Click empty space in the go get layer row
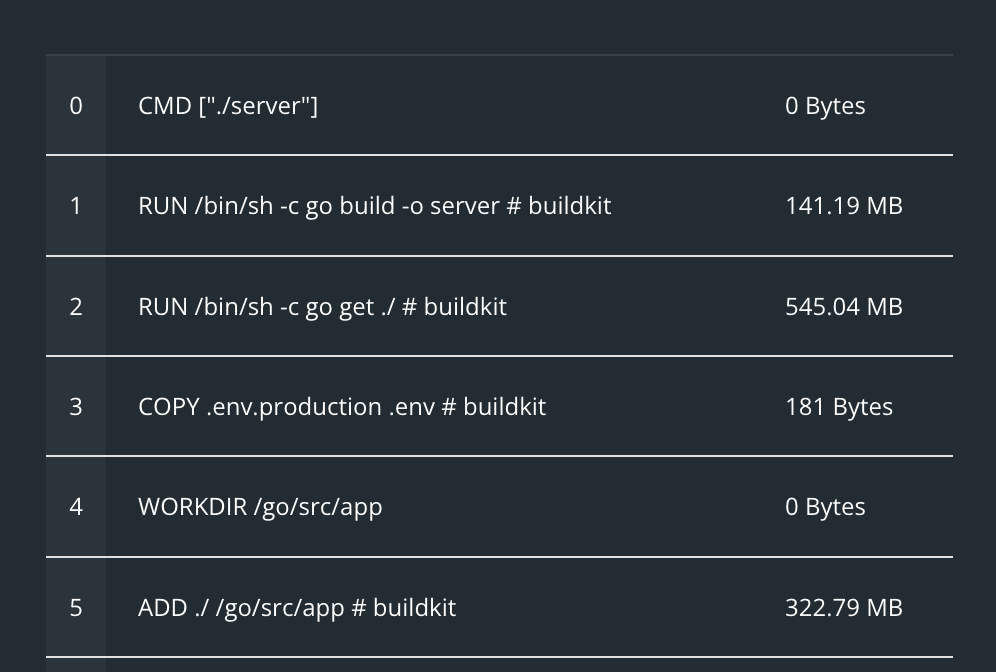Image resolution: width=996 pixels, height=672 pixels. tap(640, 306)
